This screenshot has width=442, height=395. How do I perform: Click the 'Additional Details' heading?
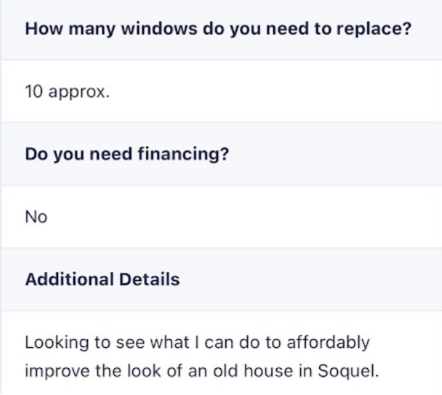[103, 279]
